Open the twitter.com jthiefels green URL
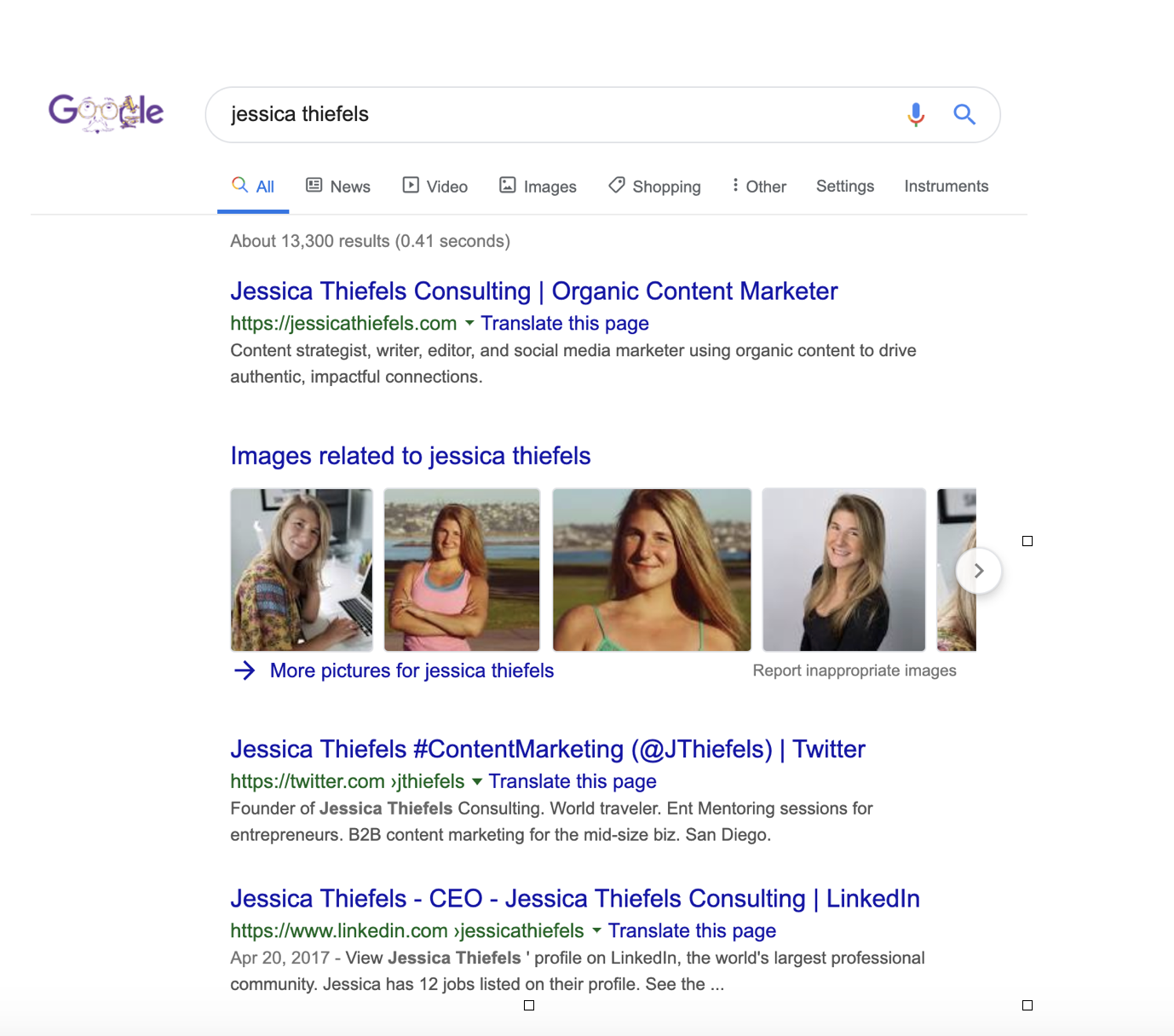 pyautogui.click(x=348, y=781)
